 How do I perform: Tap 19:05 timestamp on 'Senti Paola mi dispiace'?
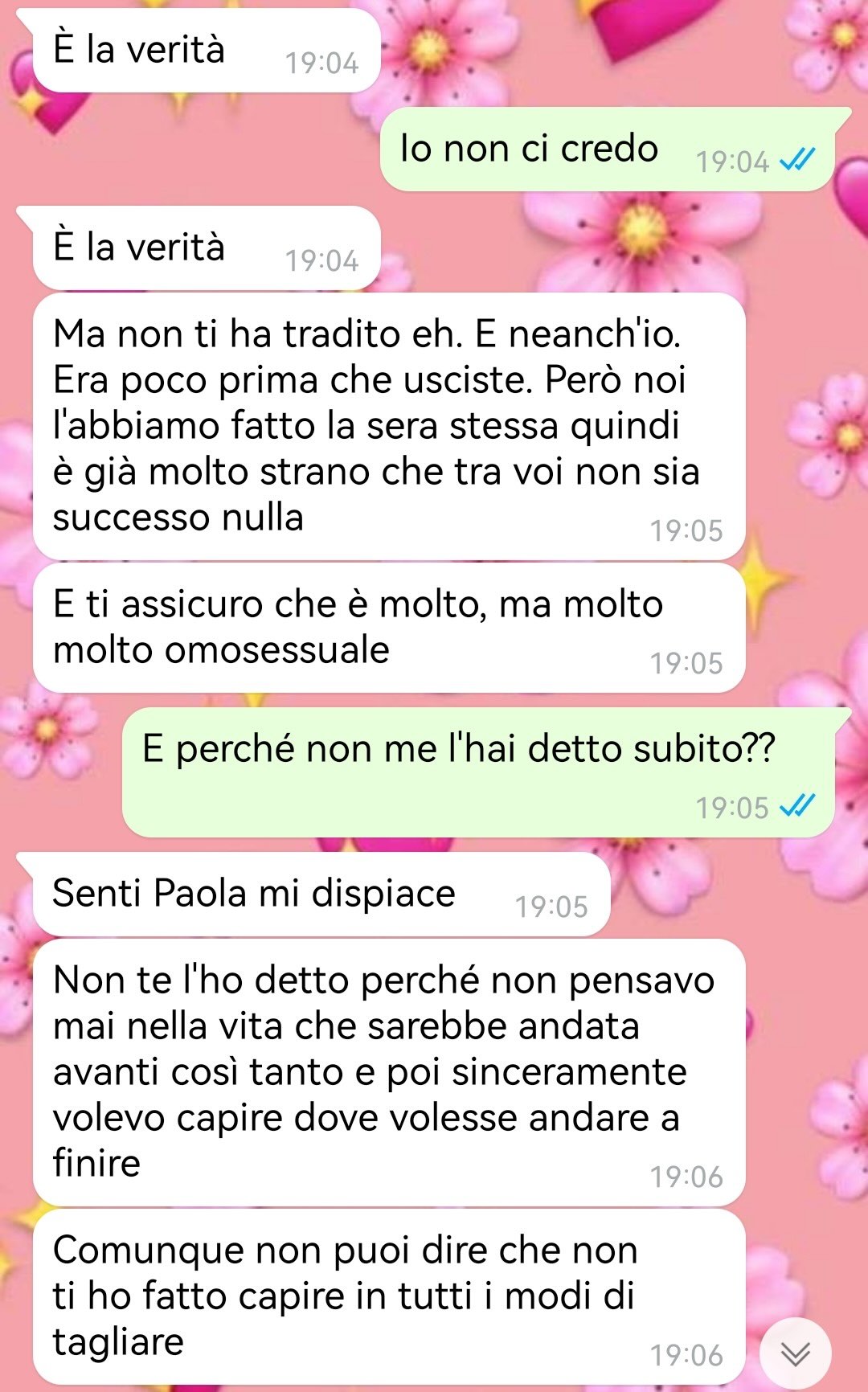click(551, 907)
